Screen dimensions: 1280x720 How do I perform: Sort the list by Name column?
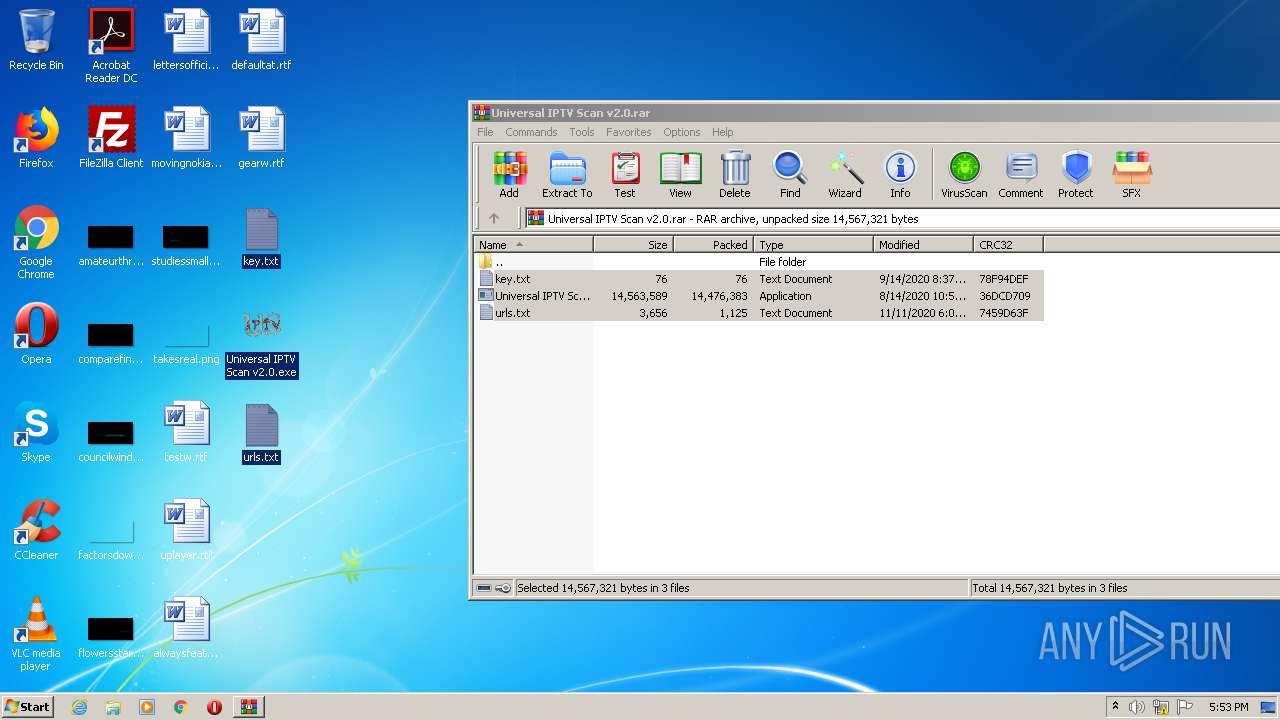(x=533, y=244)
